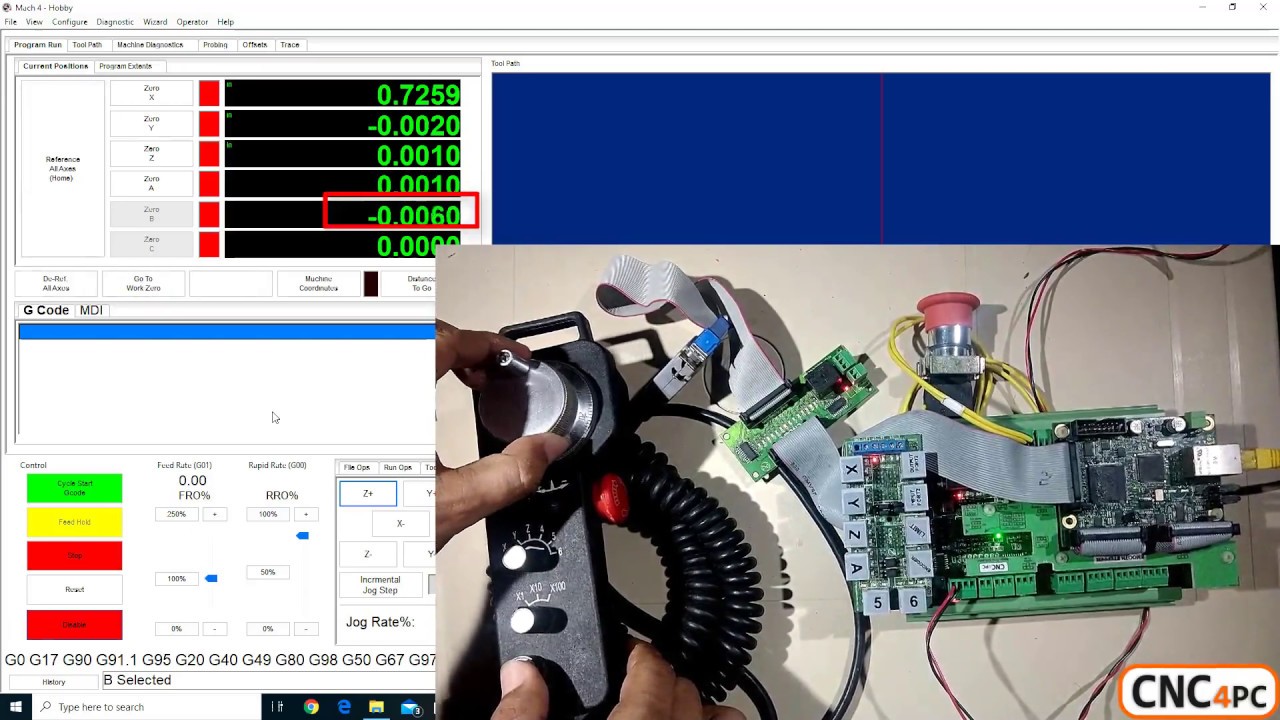Toggle Machine Coordinates display
Image resolution: width=1280 pixels, height=720 pixels.
click(x=319, y=283)
